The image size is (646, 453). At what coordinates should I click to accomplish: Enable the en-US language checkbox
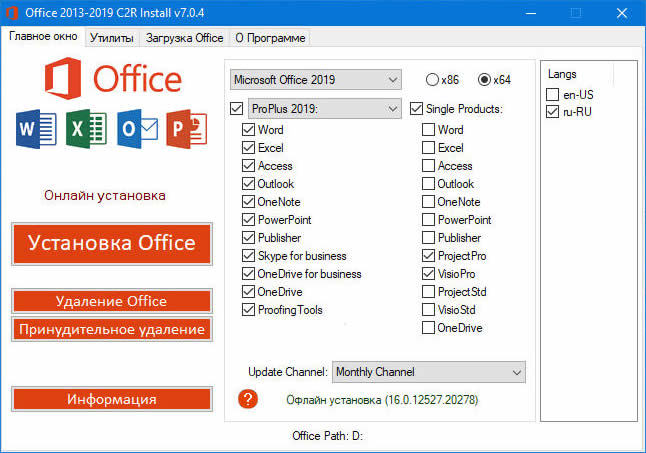click(553, 94)
